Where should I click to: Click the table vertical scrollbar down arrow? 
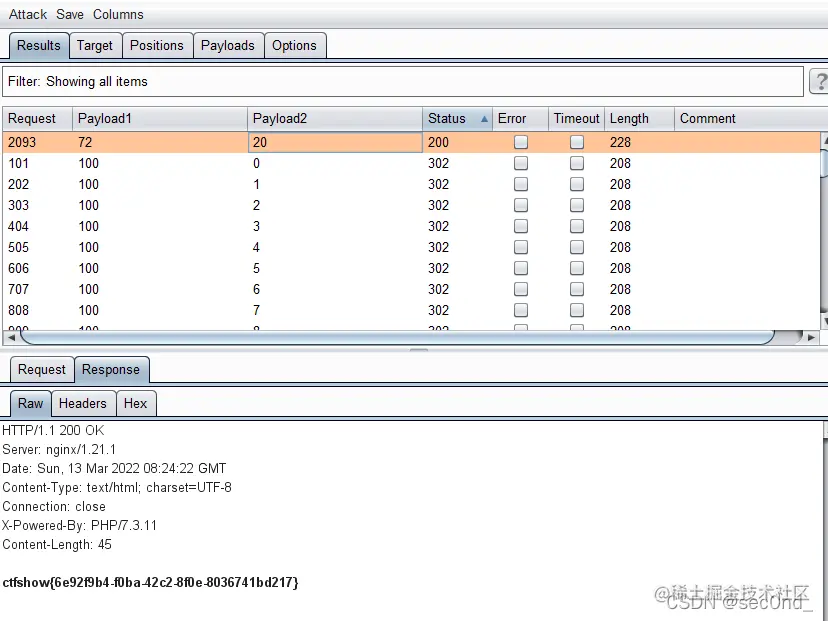pyautogui.click(x=824, y=320)
